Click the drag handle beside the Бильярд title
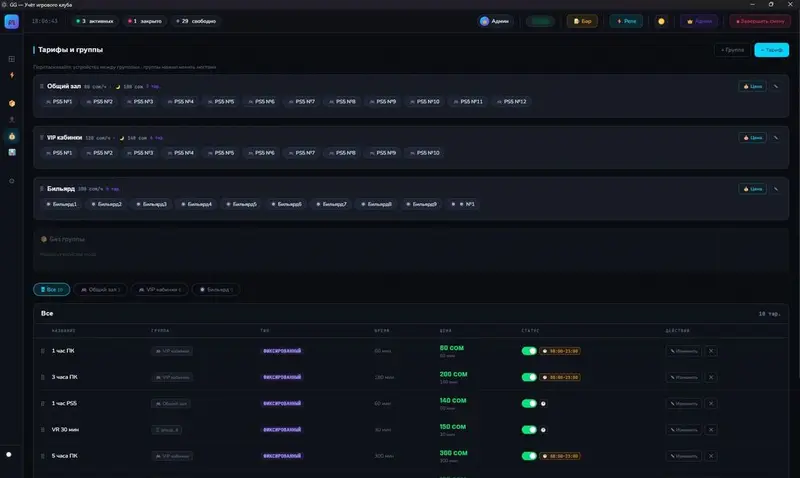 tap(42, 189)
